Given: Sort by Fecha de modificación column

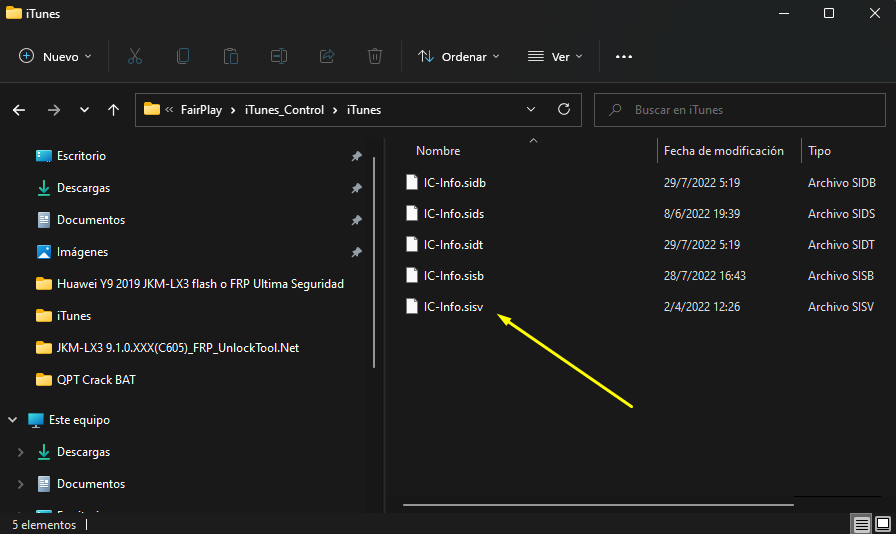Looking at the screenshot, I should click(723, 151).
